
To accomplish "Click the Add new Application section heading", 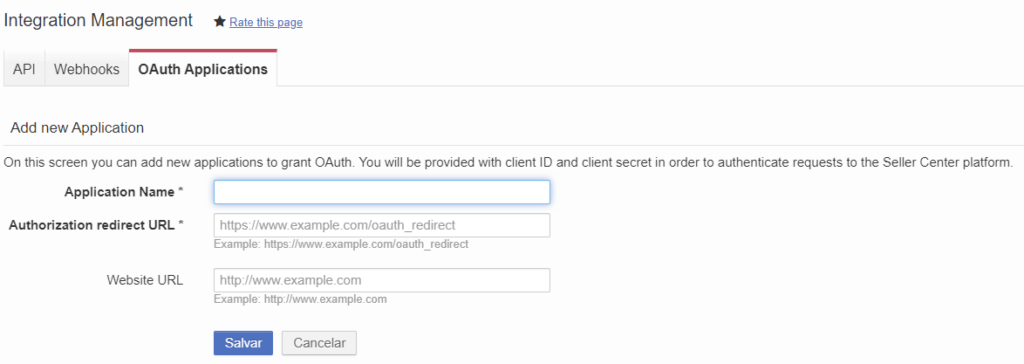I will 77,127.
